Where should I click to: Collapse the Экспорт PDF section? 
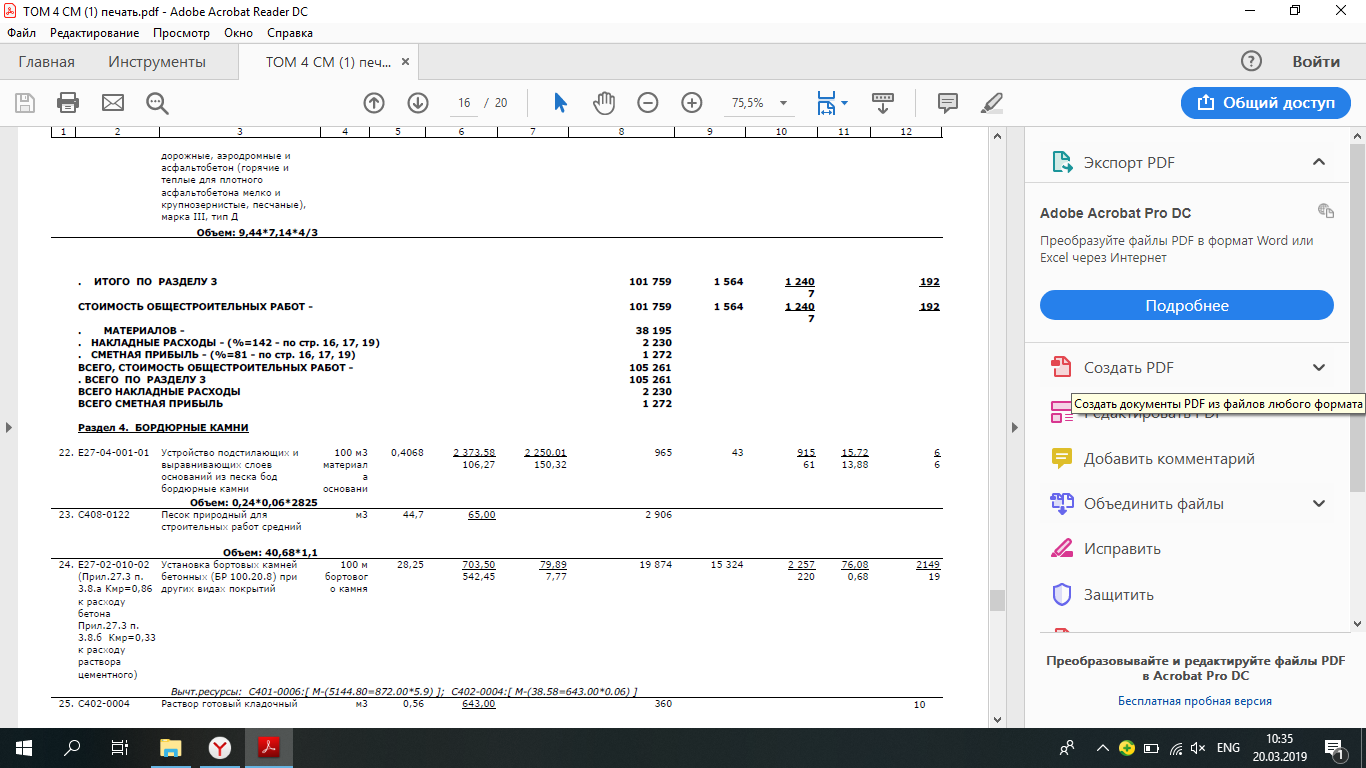1318,162
